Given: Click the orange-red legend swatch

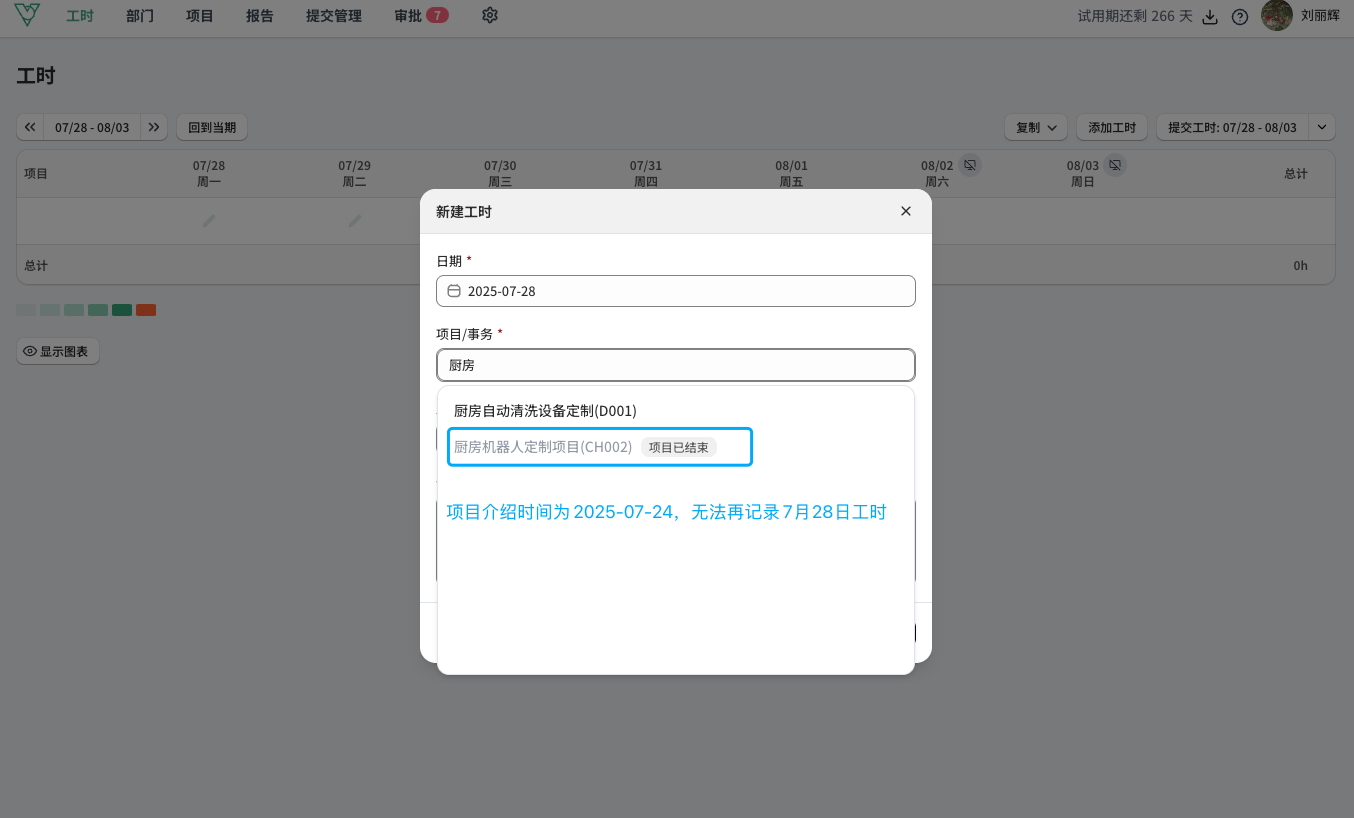Looking at the screenshot, I should (x=146, y=310).
